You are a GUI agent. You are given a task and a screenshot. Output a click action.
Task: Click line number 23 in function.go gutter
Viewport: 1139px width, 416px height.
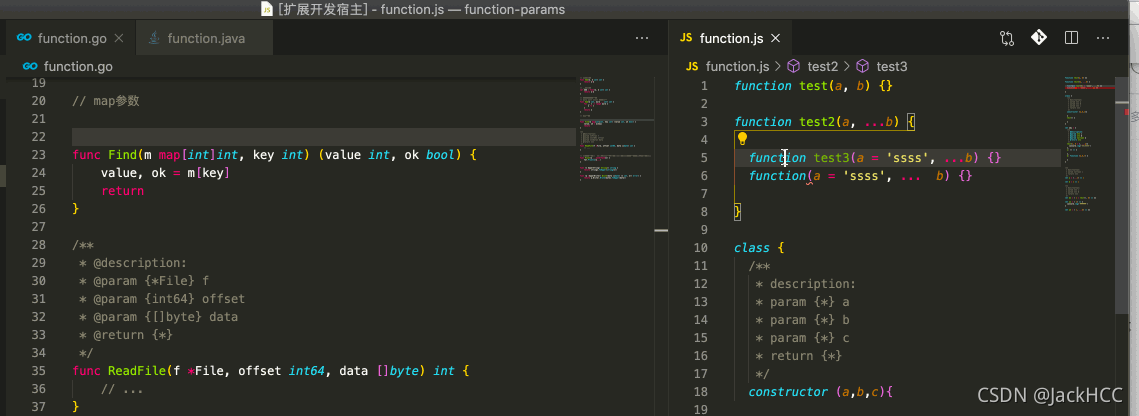click(x=38, y=155)
